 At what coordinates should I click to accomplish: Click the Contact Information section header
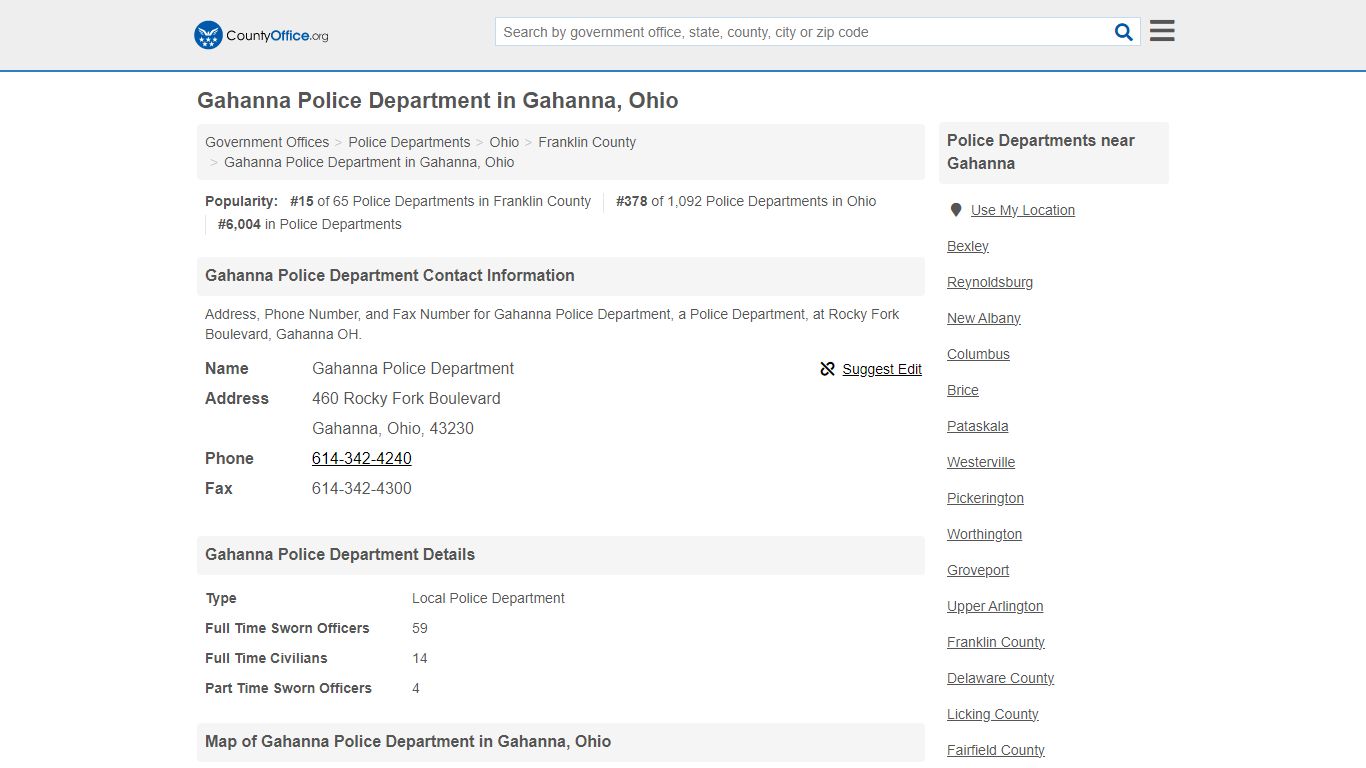561,276
